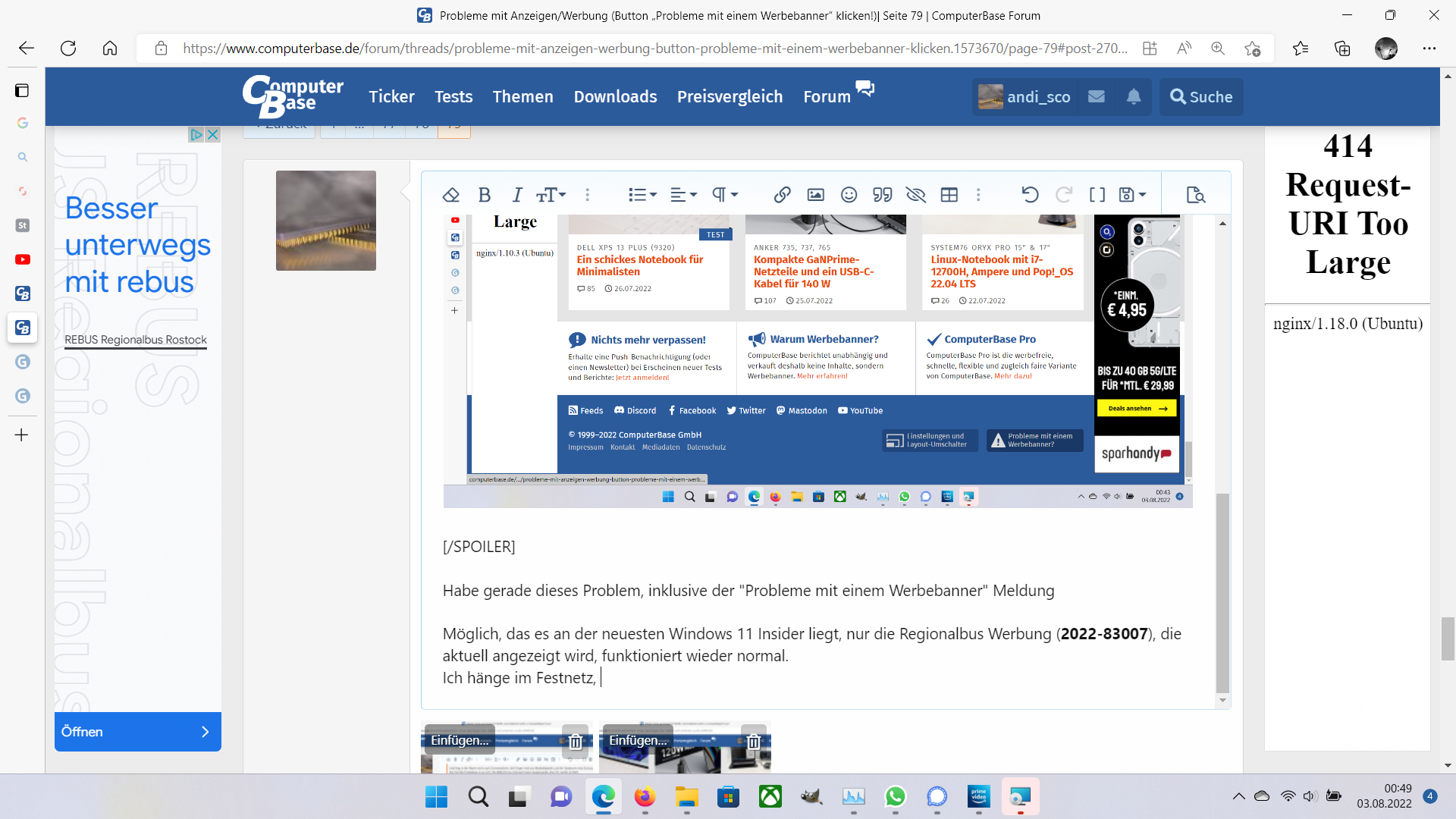
Task: Click the read aloud icon in address bar
Action: tap(1184, 48)
